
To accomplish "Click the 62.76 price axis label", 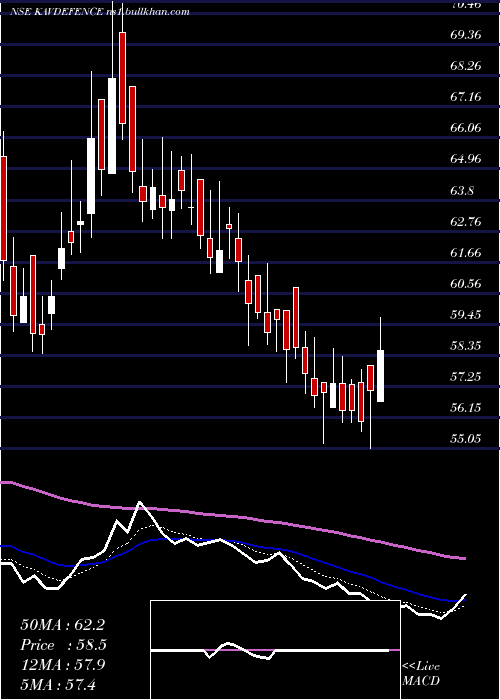I will click(x=466, y=221).
